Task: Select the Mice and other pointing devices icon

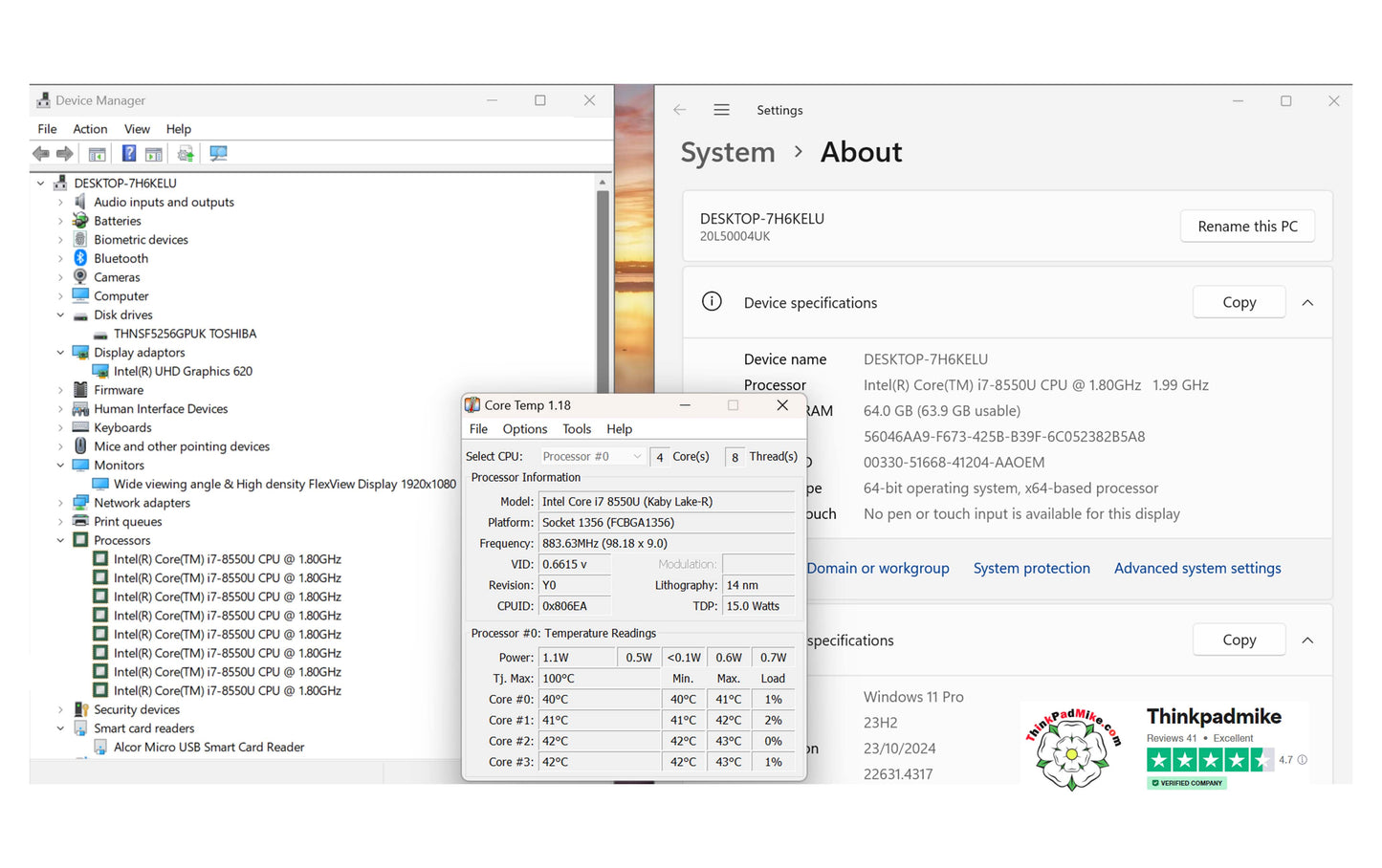Action: pos(80,446)
